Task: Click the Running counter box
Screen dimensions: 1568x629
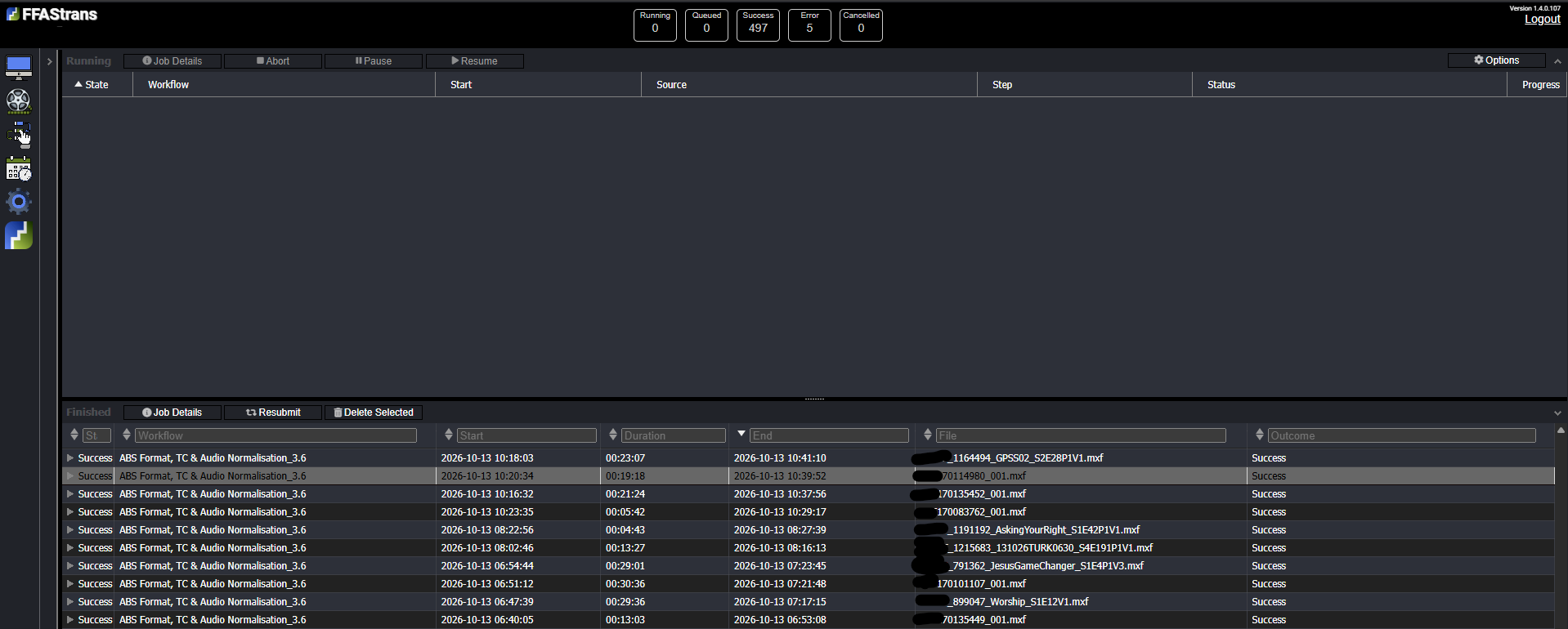Action: point(655,25)
